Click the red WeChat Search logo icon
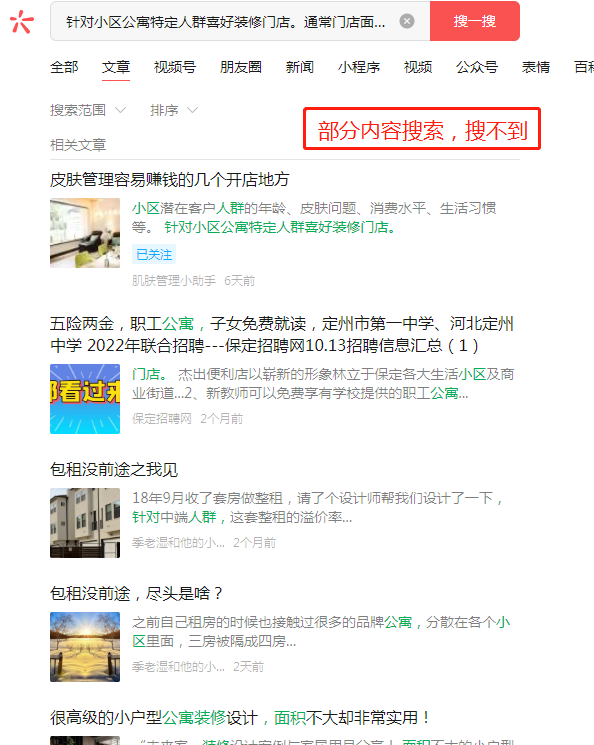The image size is (594, 745). 22,22
